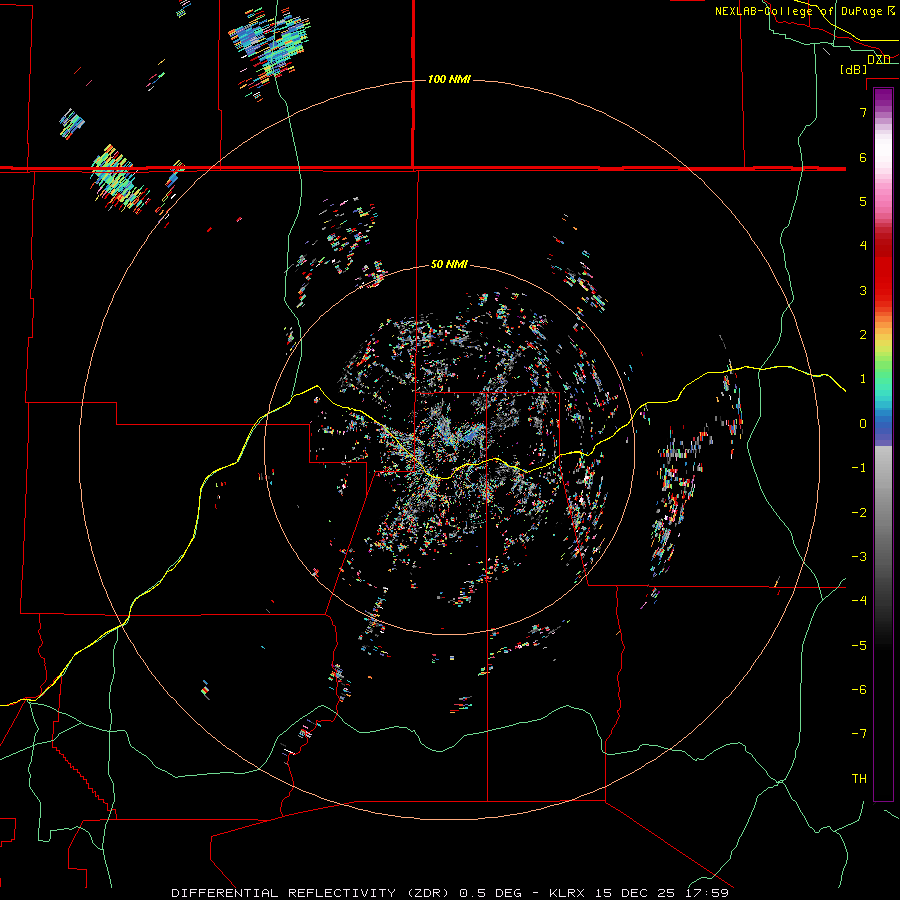Click the "6" value on the color scale

[x=863, y=157]
